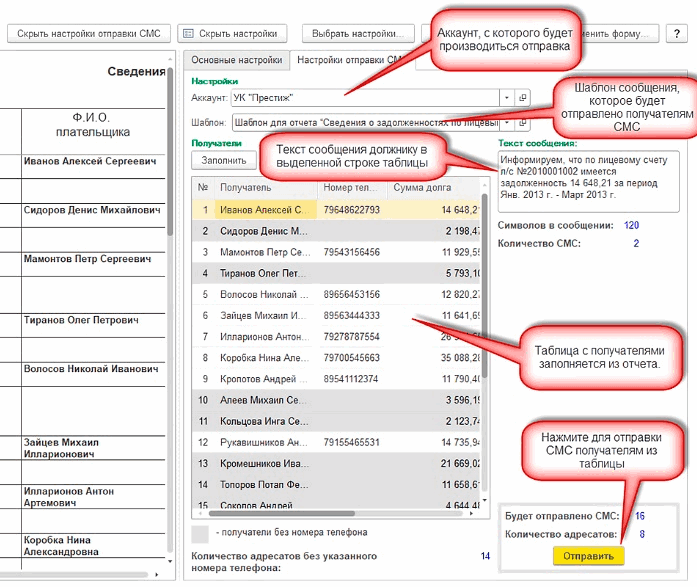Screen dimensions: 697x587
Task: Select recipient row 'Кропотов Андрей ...'
Action: pos(336,379)
